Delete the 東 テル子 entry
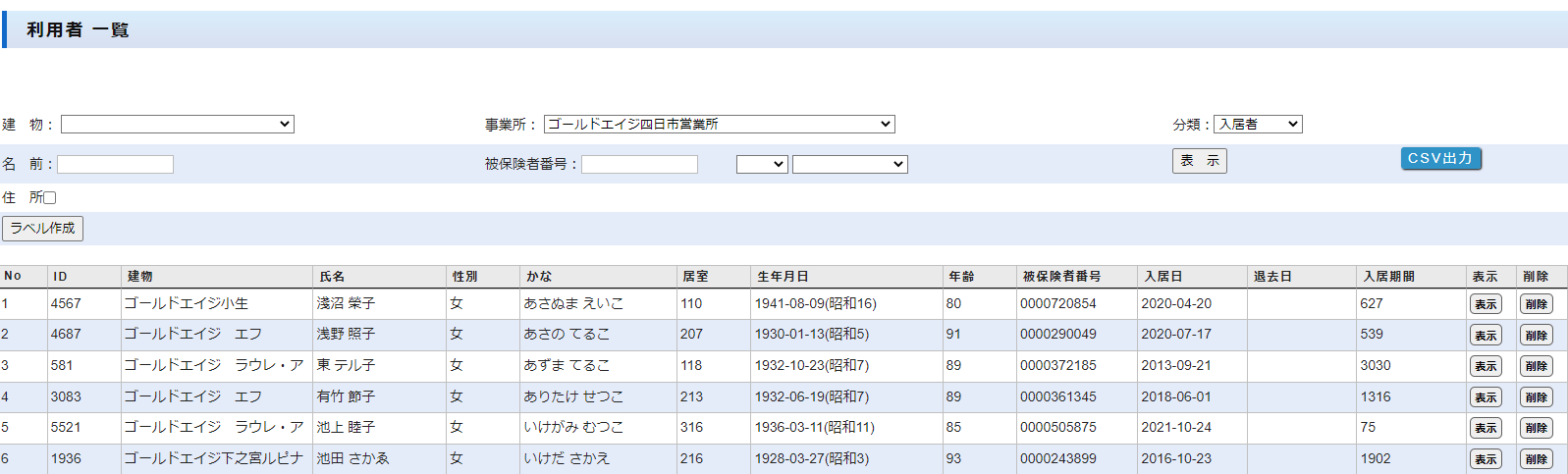The width and height of the screenshot is (1568, 474). coord(1536,366)
